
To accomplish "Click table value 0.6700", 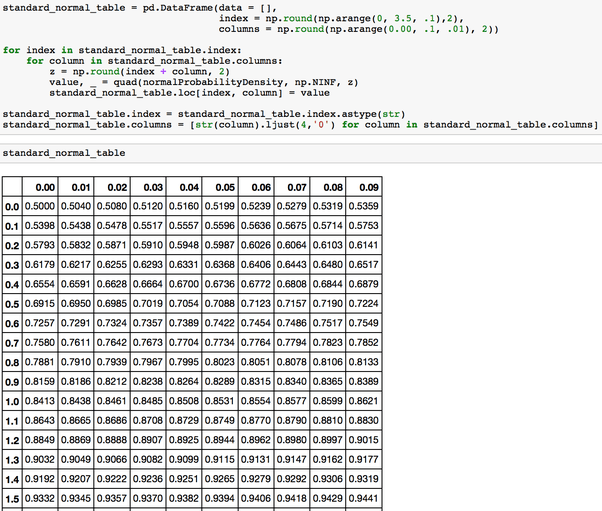I will (x=184, y=284).
